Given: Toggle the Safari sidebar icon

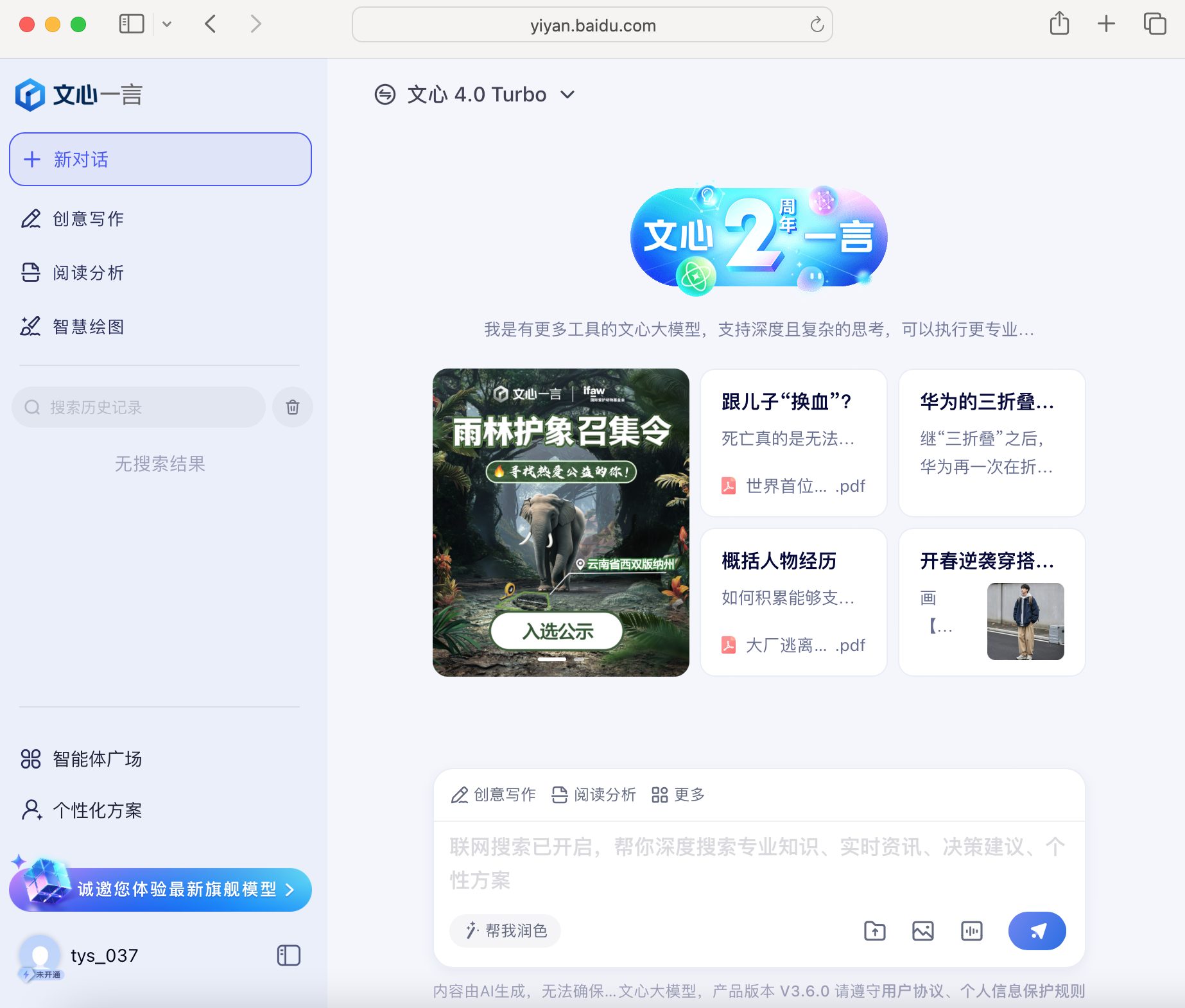Looking at the screenshot, I should (132, 24).
